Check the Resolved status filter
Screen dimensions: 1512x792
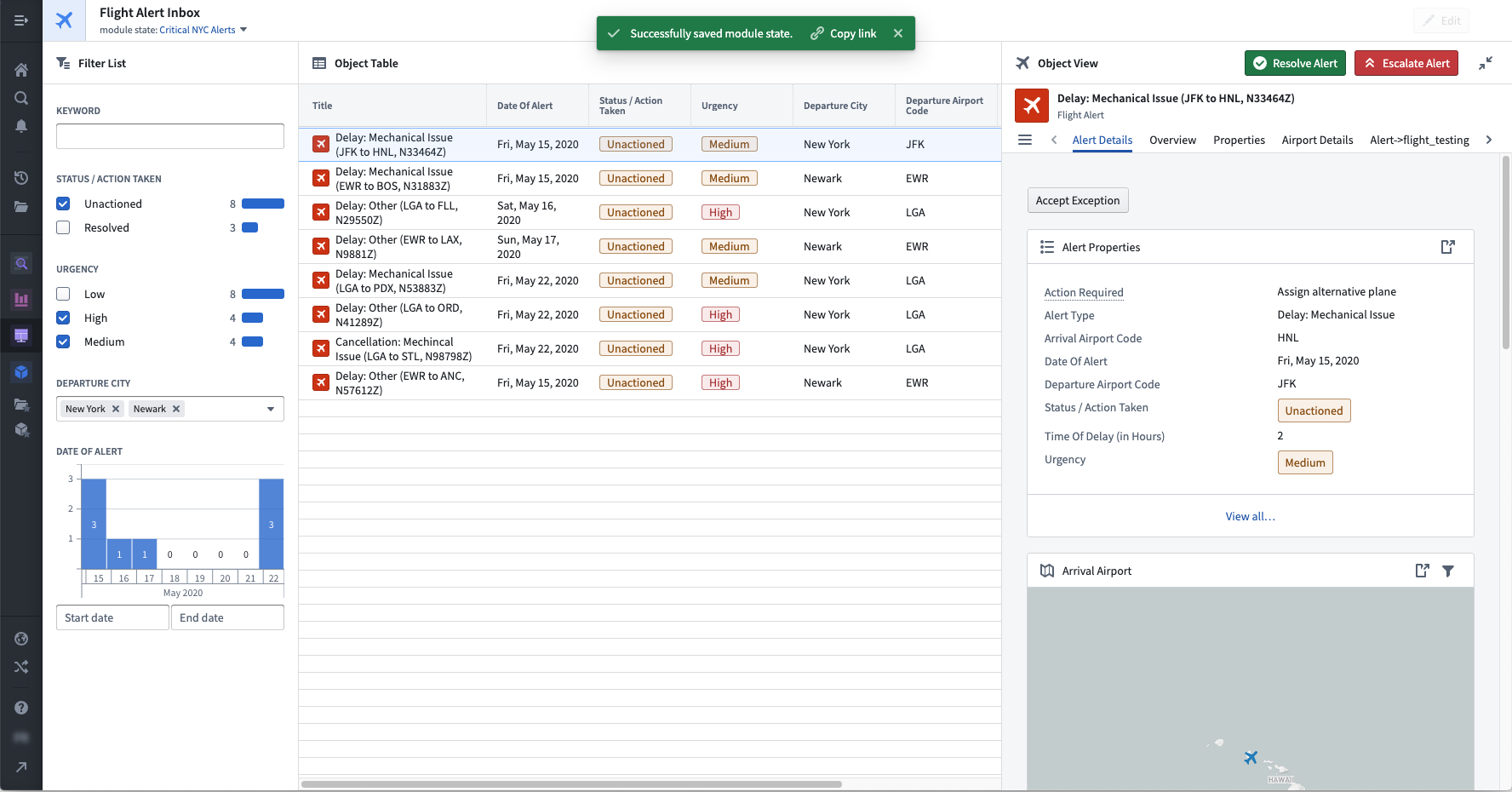[63, 227]
